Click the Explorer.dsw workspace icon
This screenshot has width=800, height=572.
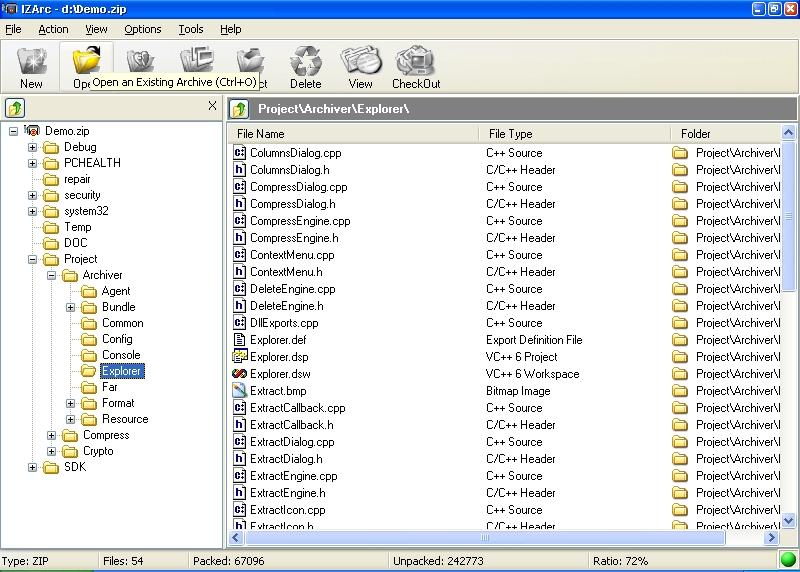point(239,374)
